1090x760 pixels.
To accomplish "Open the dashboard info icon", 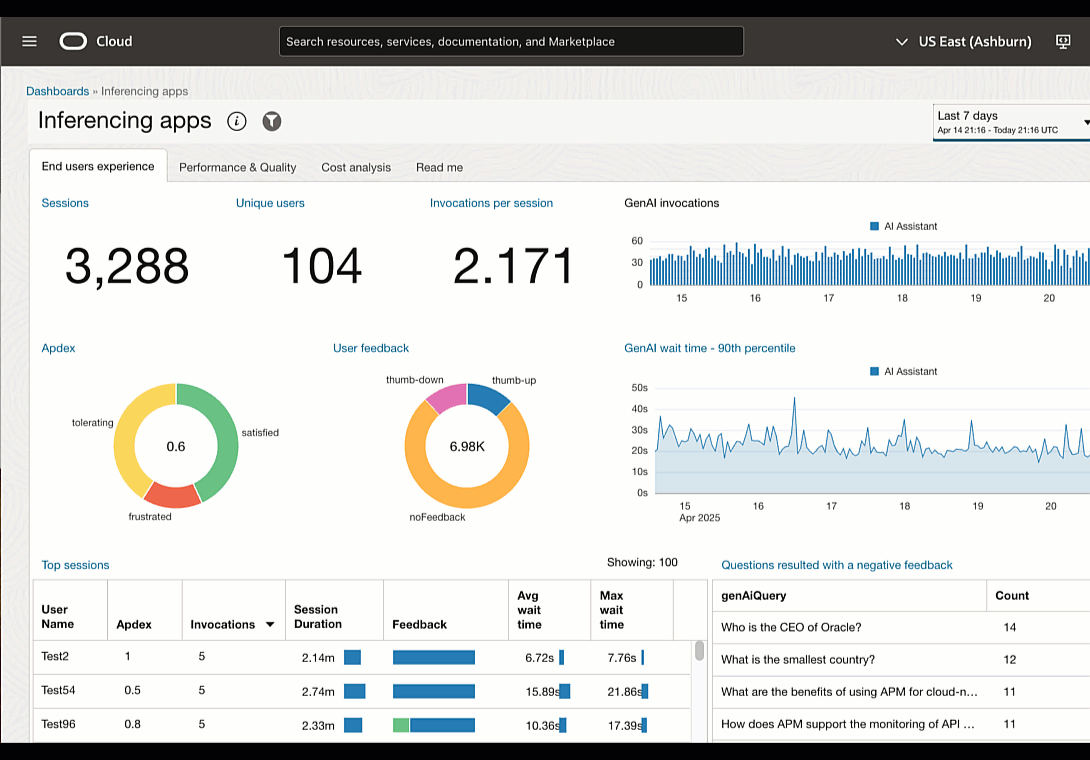I will coord(237,121).
